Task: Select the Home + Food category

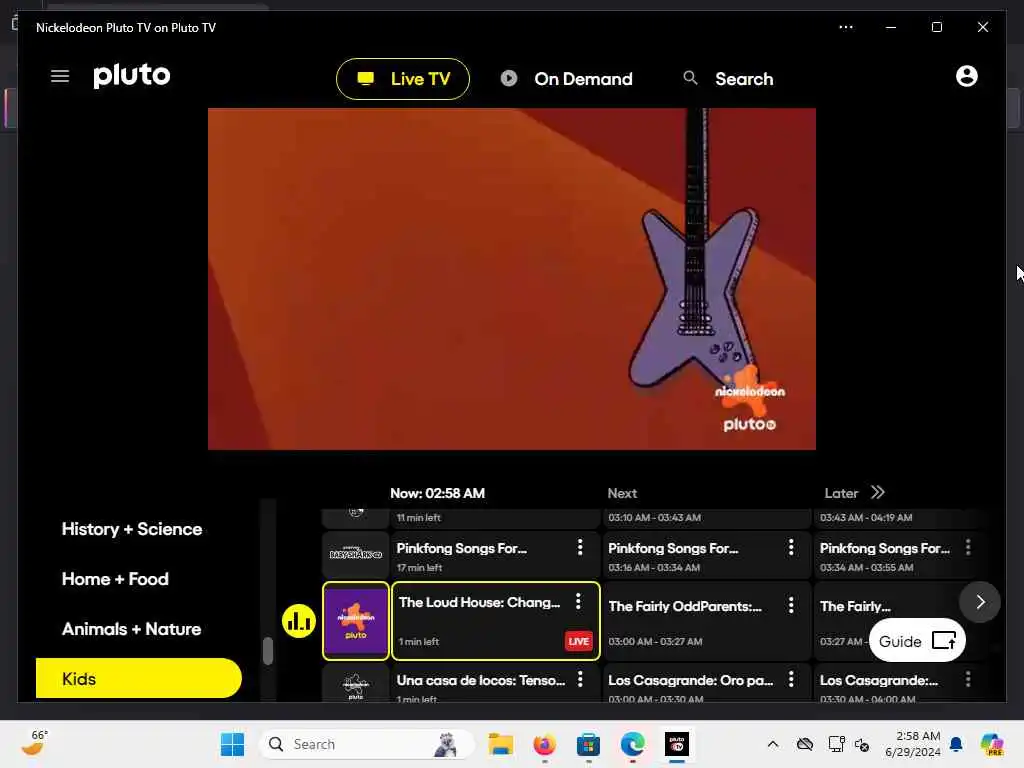Action: (115, 579)
